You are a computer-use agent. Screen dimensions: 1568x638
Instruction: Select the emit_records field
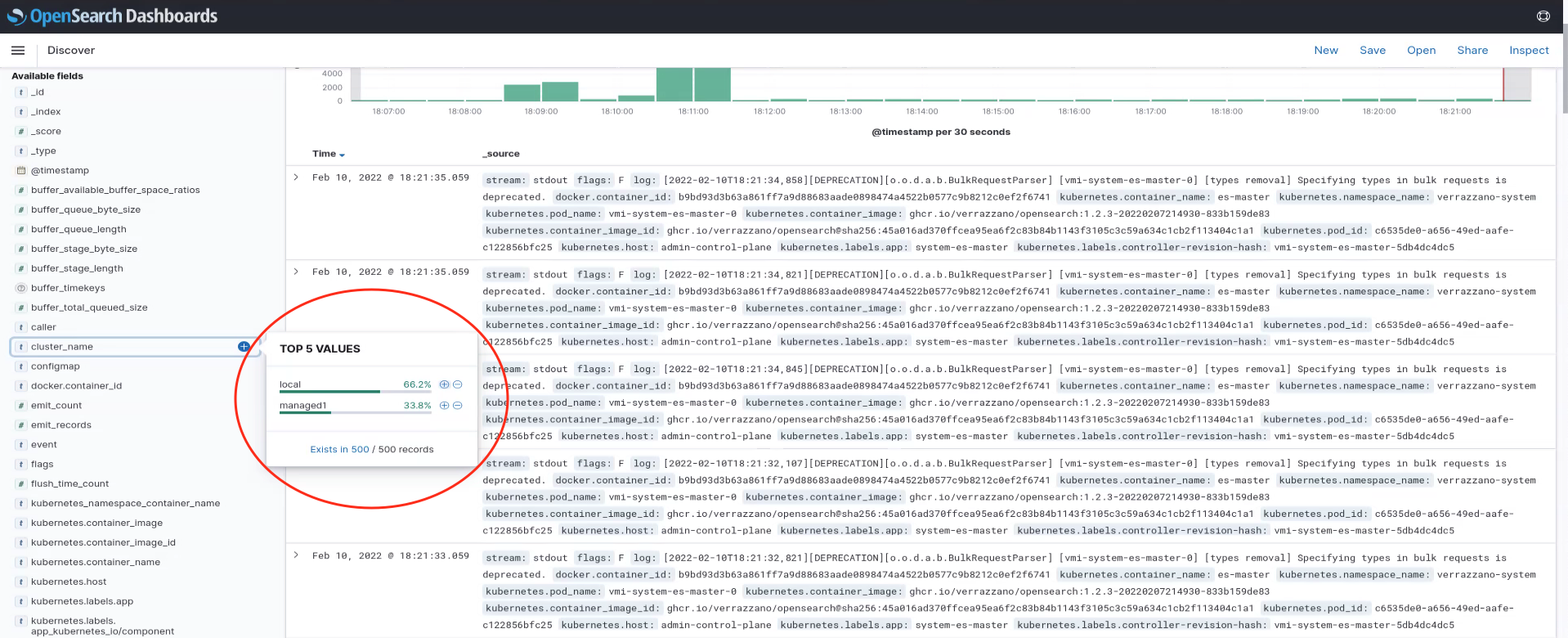coord(61,425)
